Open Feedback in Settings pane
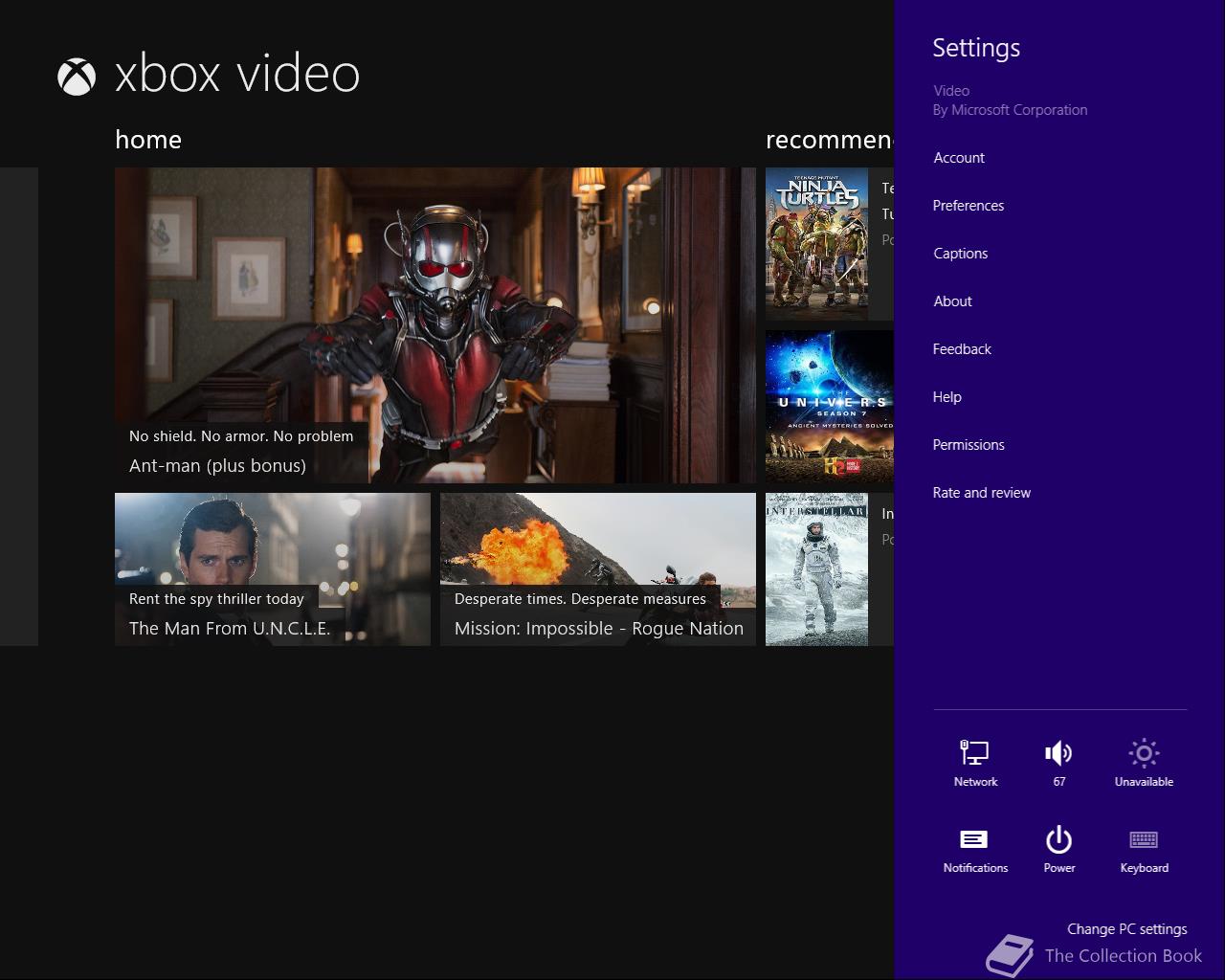The image size is (1225, 980). point(962,349)
